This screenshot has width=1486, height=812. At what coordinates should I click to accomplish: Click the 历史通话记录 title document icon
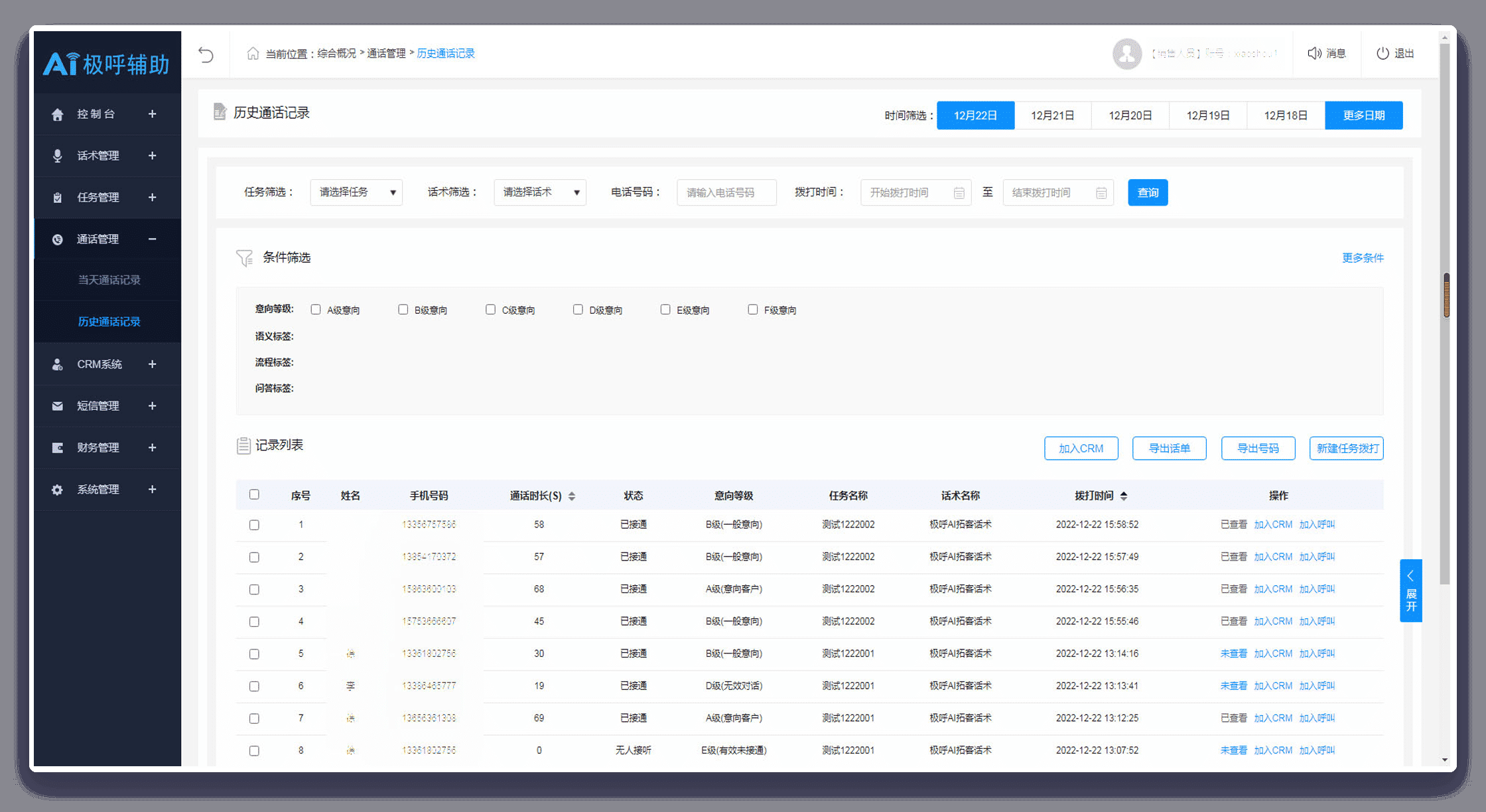coord(220,112)
